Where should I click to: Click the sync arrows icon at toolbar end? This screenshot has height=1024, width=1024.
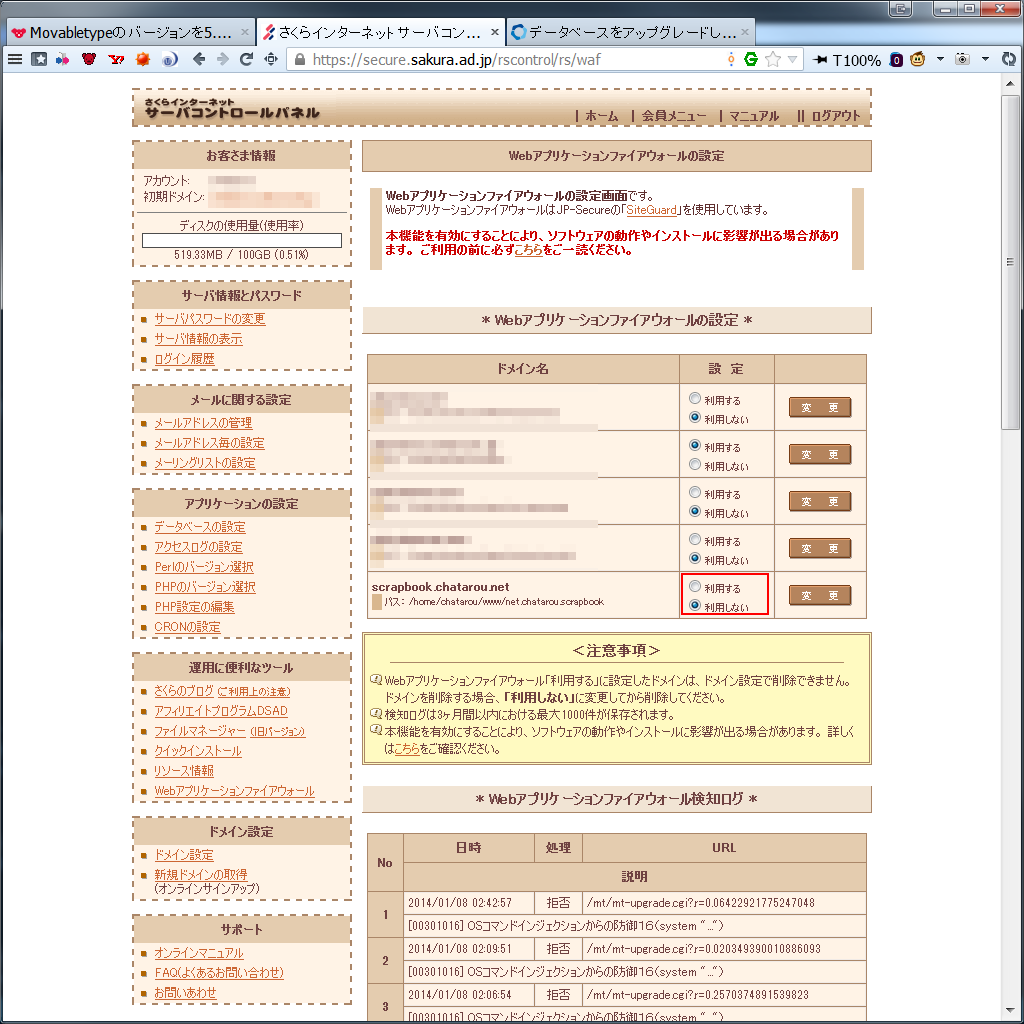pos(1009,59)
